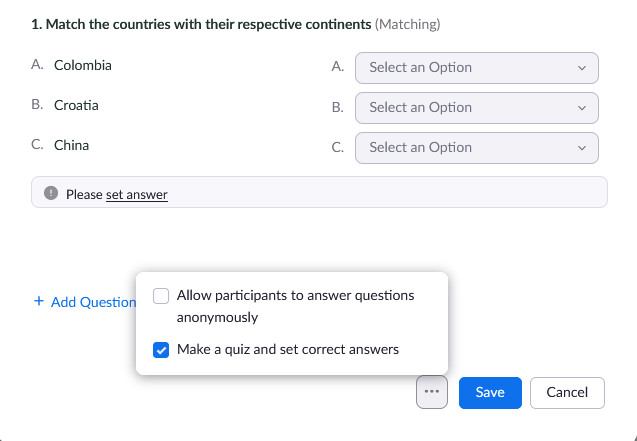This screenshot has width=637, height=441.
Task: Open the option dropdown for row C
Action: tap(476, 148)
